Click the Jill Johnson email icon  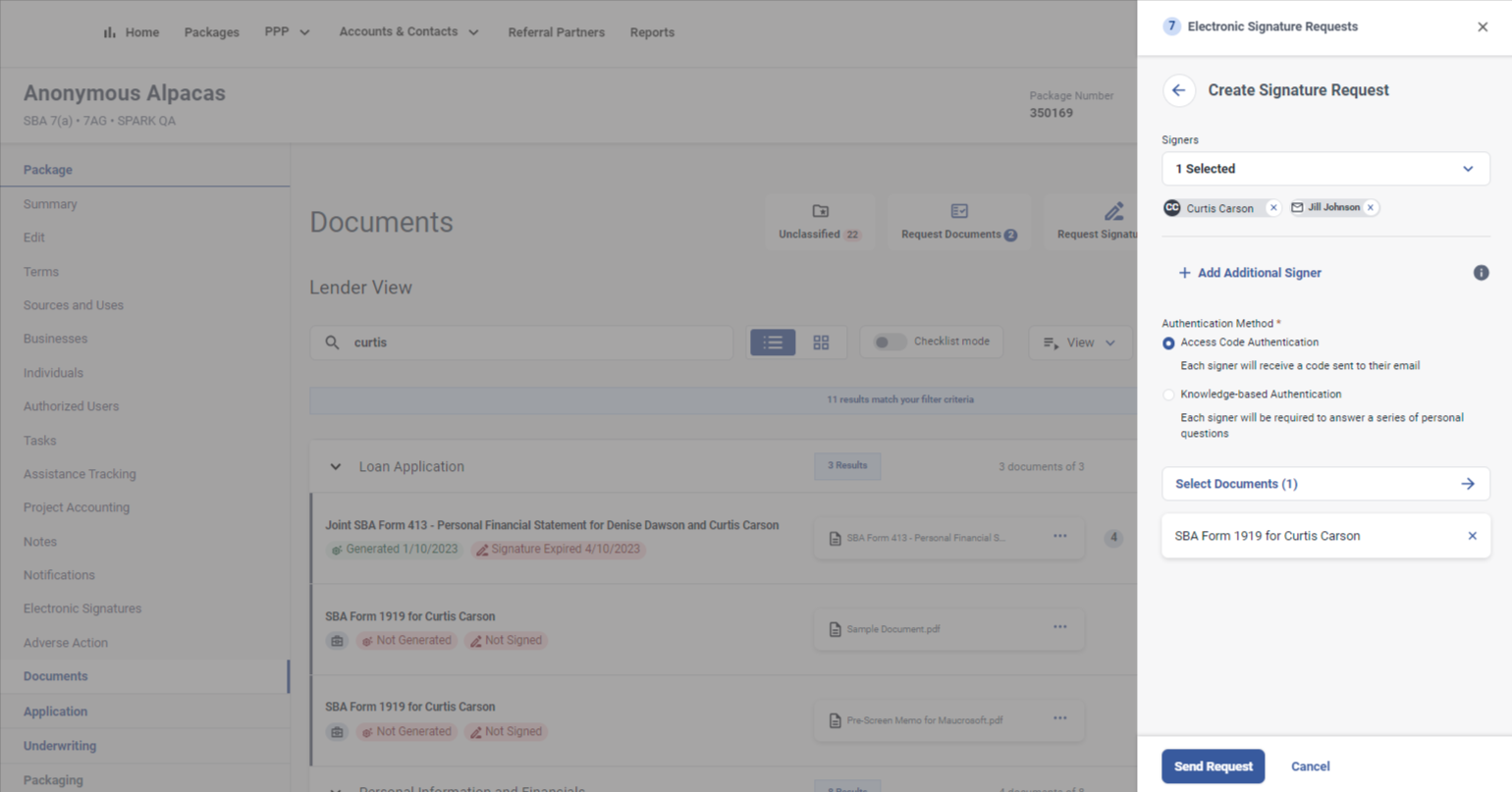point(1297,207)
